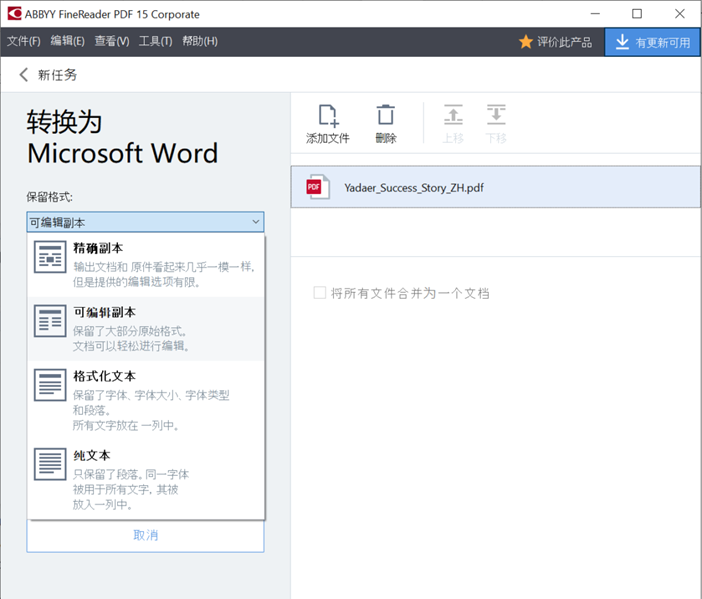Click description 只保留了段落。同一字体
The height and width of the screenshot is (599, 702).
coord(131,474)
